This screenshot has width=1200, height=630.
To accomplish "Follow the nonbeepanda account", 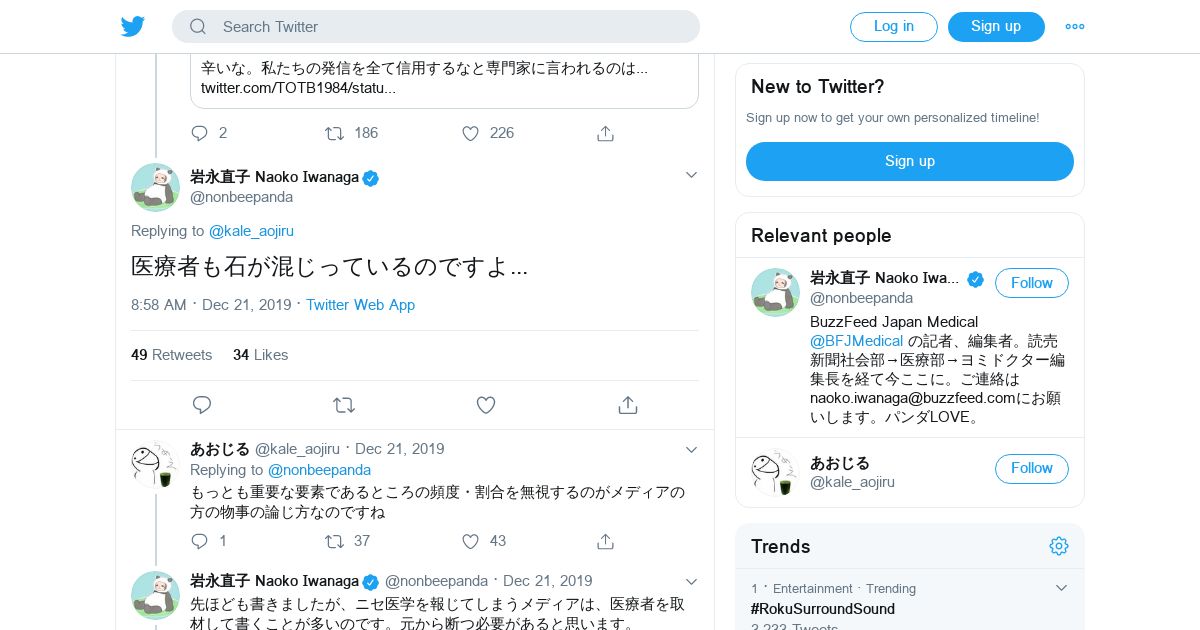I will pyautogui.click(x=1032, y=283).
